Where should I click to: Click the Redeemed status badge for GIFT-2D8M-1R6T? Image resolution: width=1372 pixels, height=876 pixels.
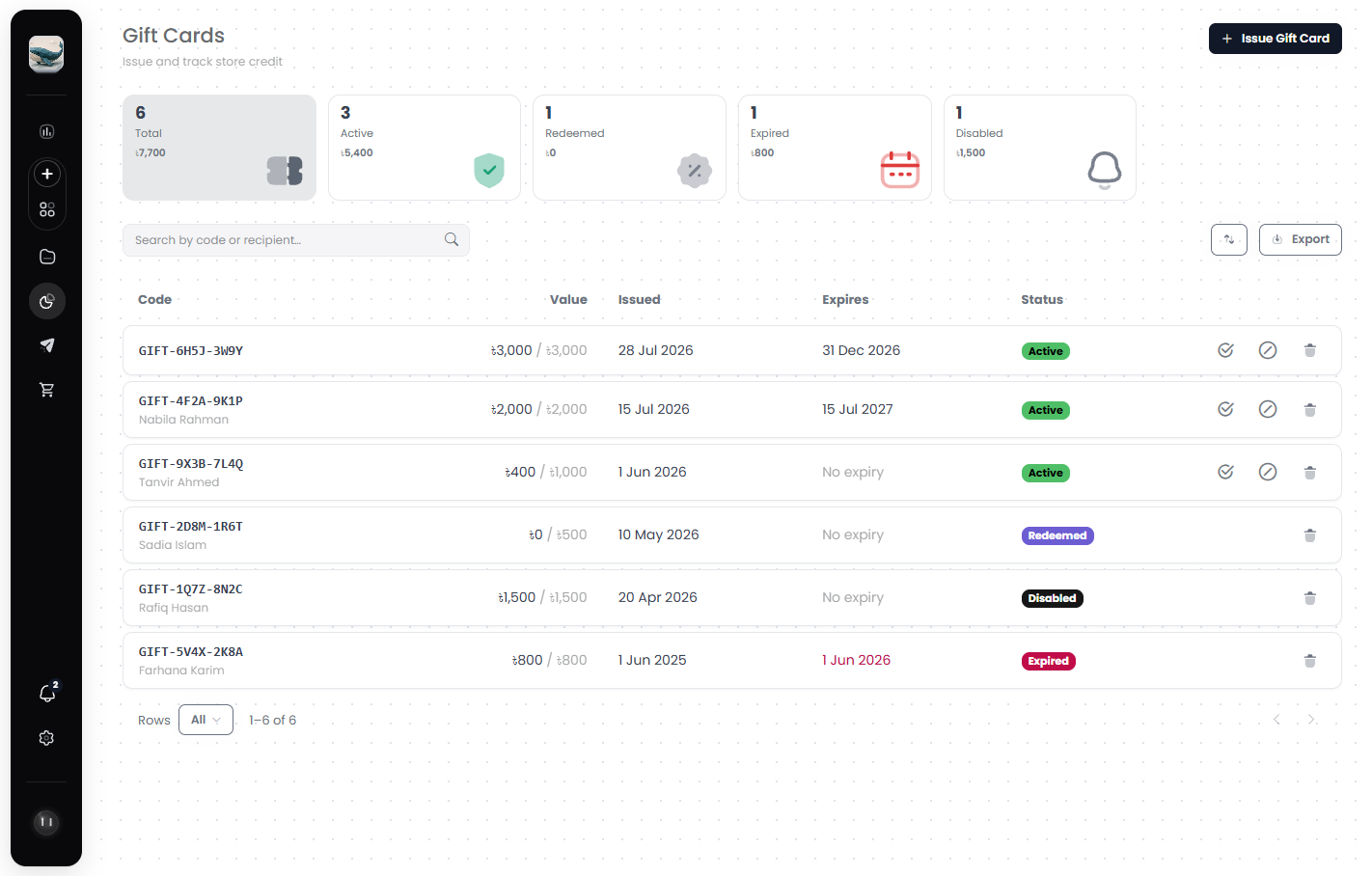coord(1057,535)
